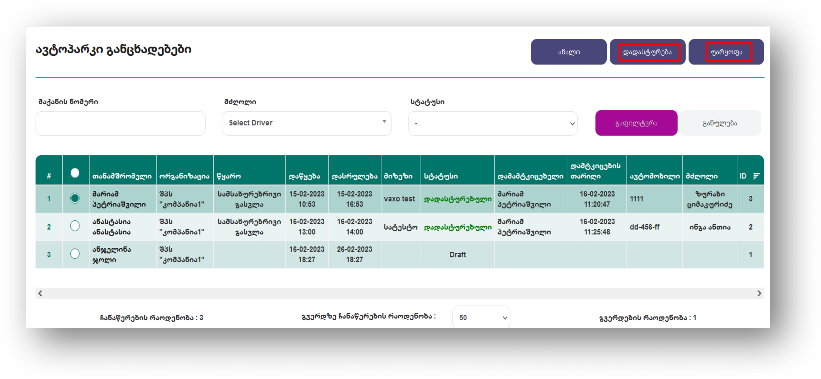Screen dimensions: 821x379
Task: Select radio button for ანჟელინა ჯოლი row
Action: (x=75, y=254)
